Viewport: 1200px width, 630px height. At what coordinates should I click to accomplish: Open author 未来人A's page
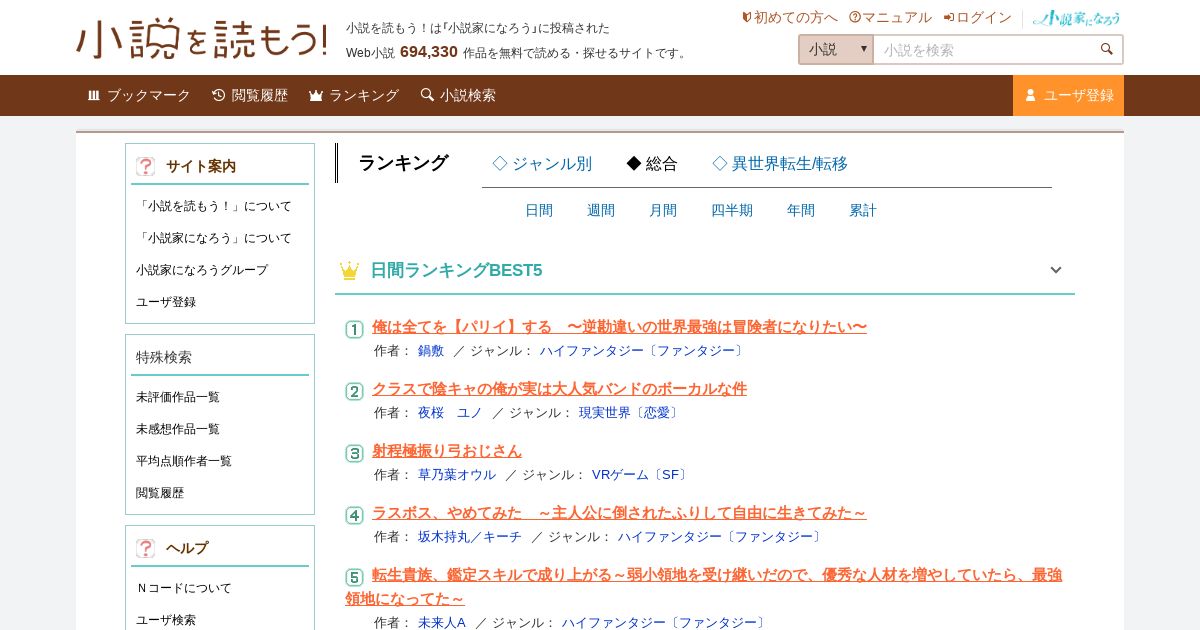tap(442, 623)
